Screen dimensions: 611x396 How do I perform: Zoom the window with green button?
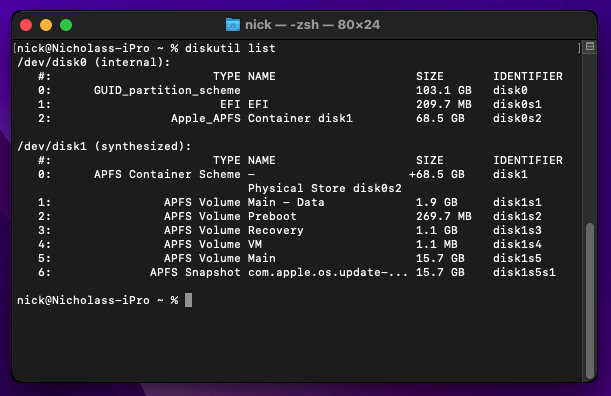66,25
